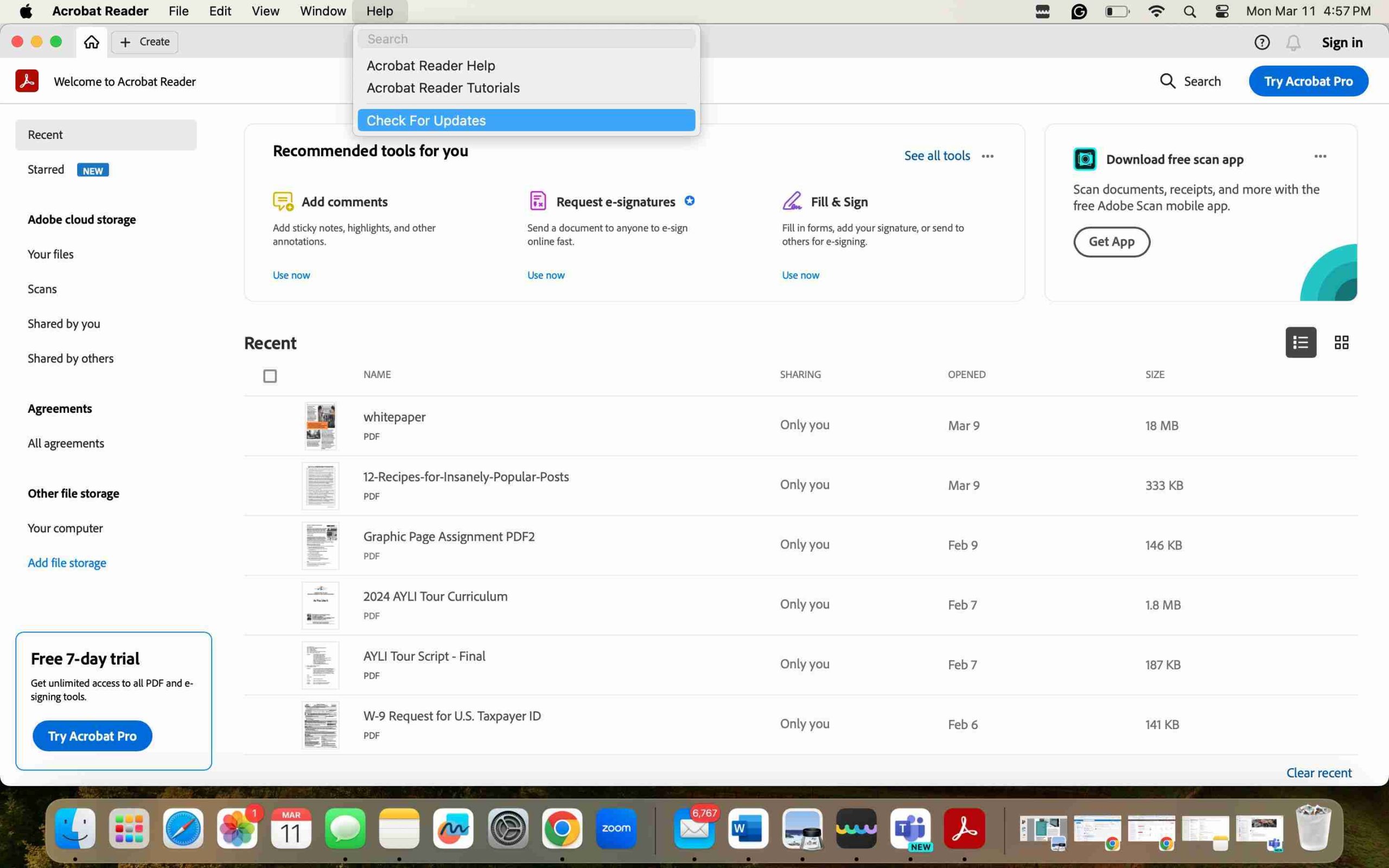Switch to grid view layout icon
The image size is (1389, 868).
[1342, 343]
